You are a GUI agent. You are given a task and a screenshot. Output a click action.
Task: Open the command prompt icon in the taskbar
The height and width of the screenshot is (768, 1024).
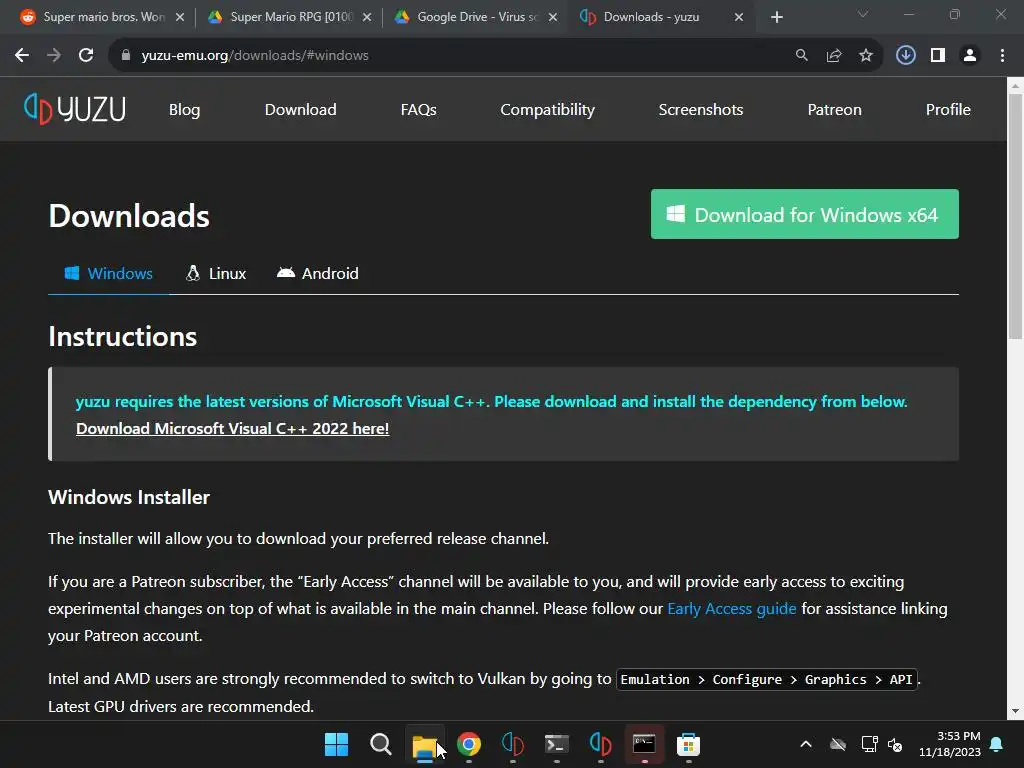[644, 744]
